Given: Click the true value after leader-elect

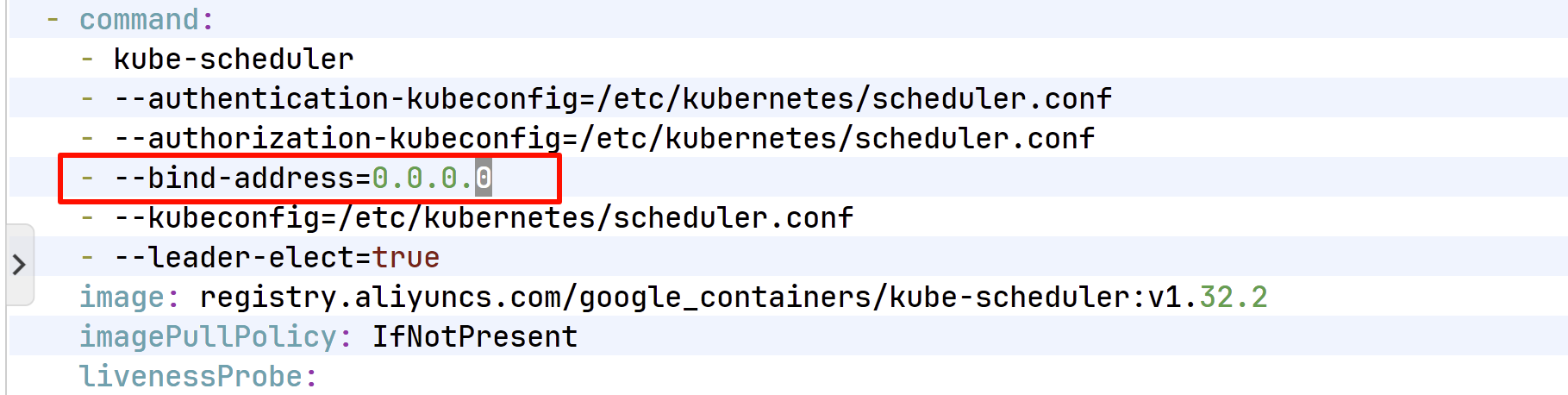Looking at the screenshot, I should [406, 258].
